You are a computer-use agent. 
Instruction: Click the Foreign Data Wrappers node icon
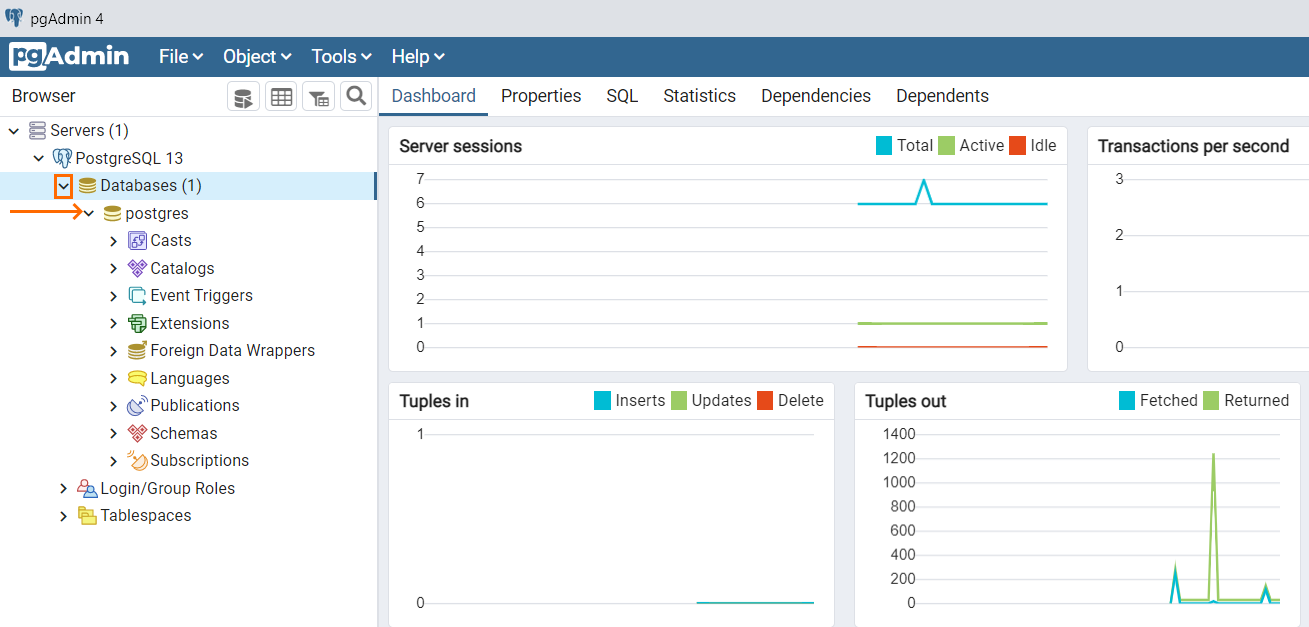tap(138, 351)
